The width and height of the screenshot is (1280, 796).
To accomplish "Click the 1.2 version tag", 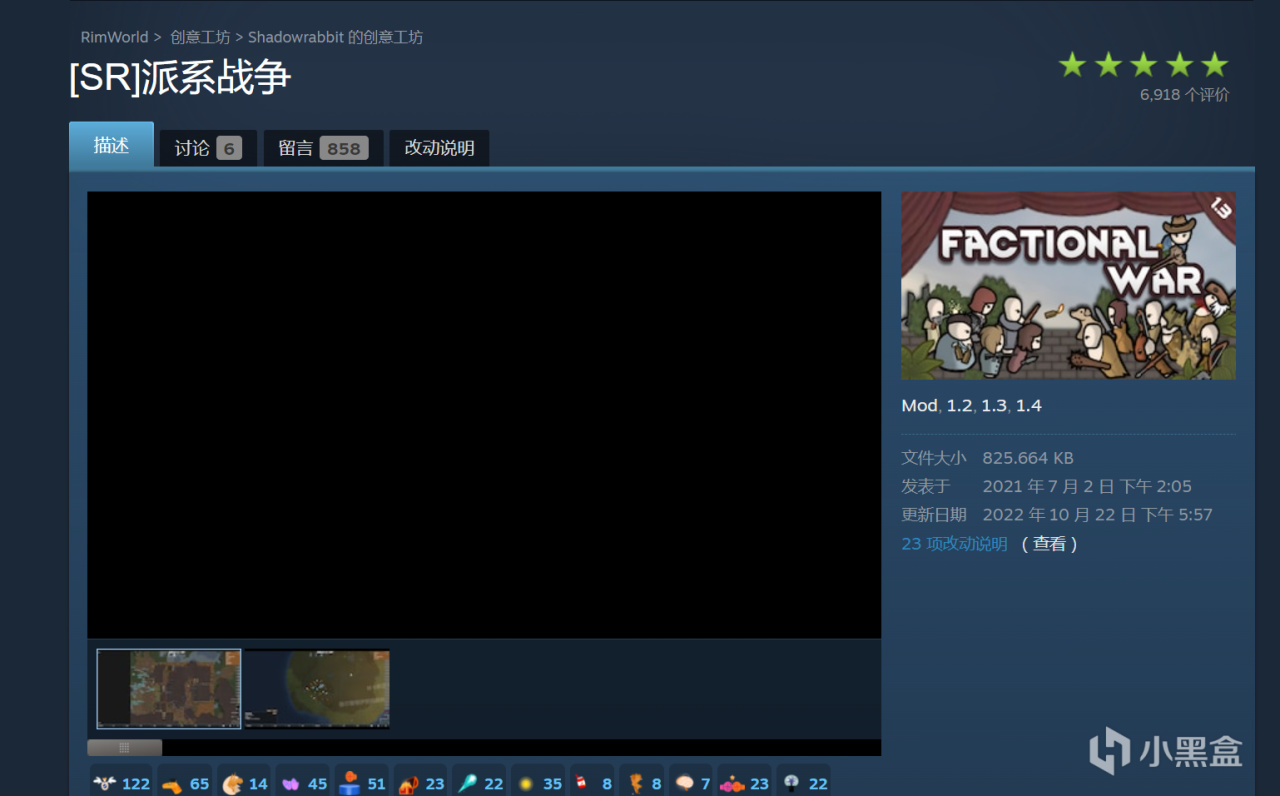I will point(959,406).
